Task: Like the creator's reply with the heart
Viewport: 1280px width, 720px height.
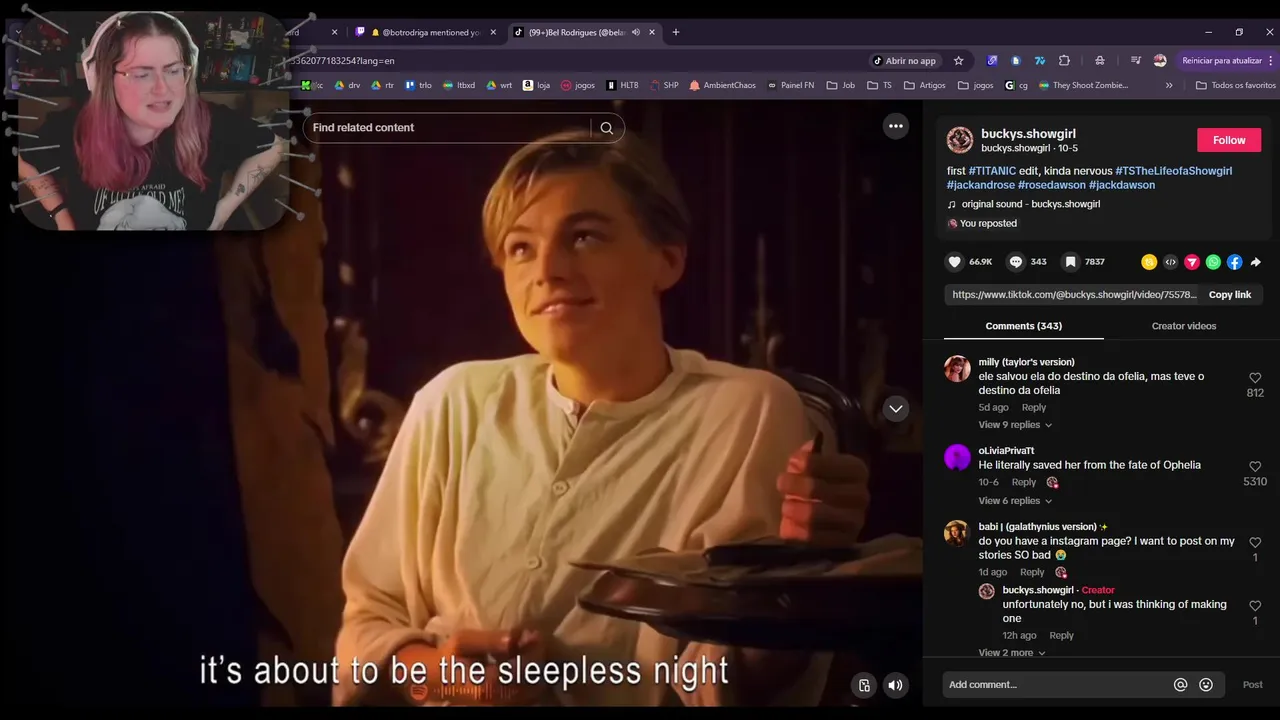Action: pos(1255,606)
